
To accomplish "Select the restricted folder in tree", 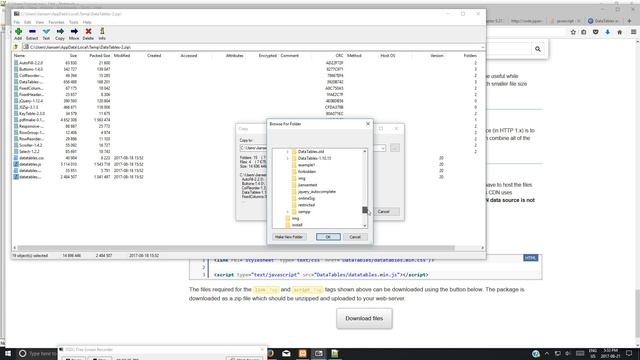I will coord(306,205).
